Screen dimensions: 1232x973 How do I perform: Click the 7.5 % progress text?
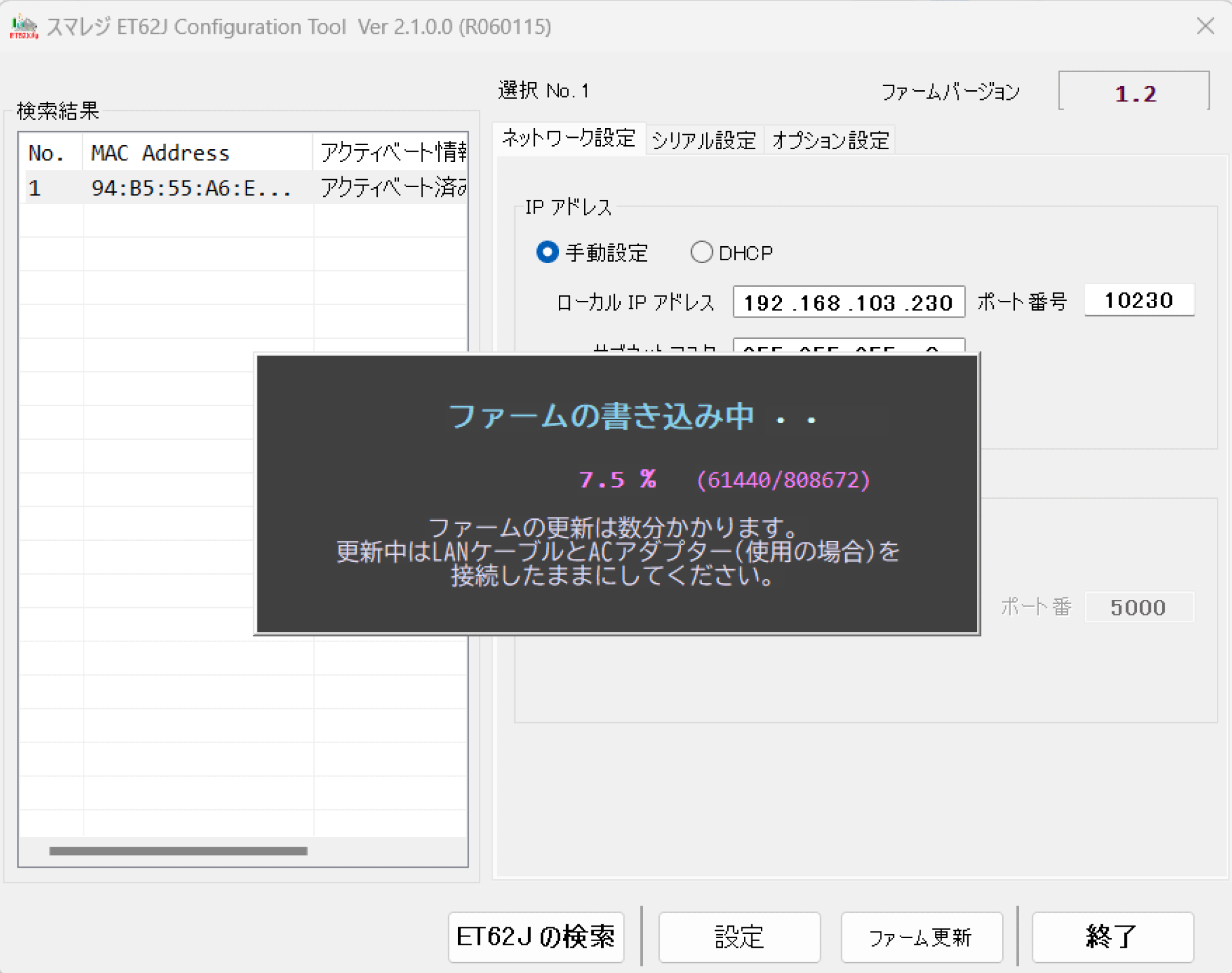617,480
